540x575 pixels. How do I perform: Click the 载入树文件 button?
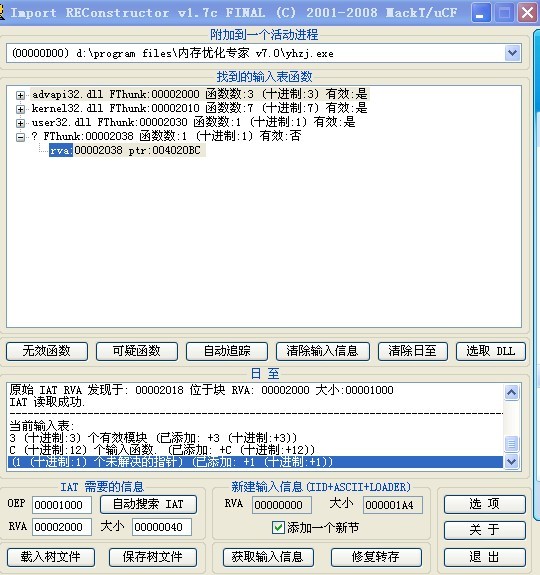[x=51, y=557]
